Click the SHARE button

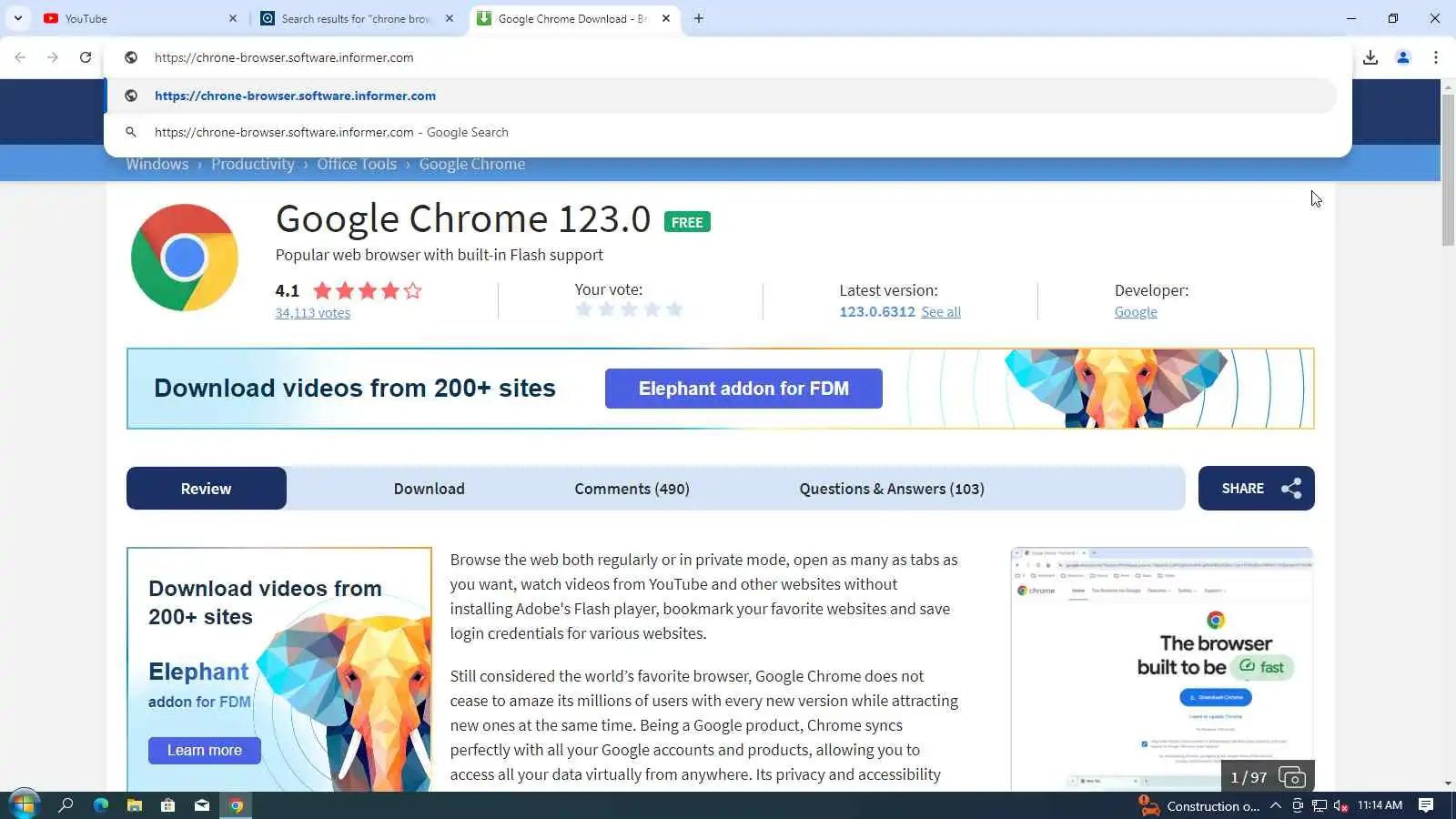(x=1257, y=489)
